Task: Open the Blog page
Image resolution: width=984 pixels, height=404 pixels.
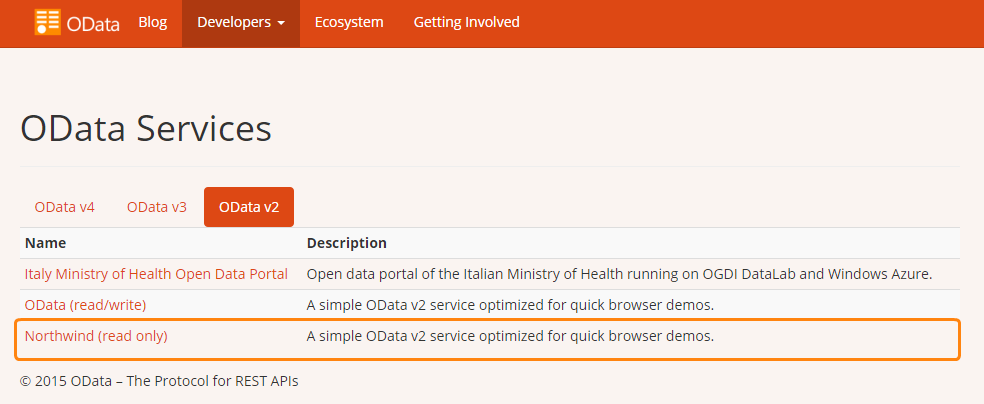Action: point(152,23)
